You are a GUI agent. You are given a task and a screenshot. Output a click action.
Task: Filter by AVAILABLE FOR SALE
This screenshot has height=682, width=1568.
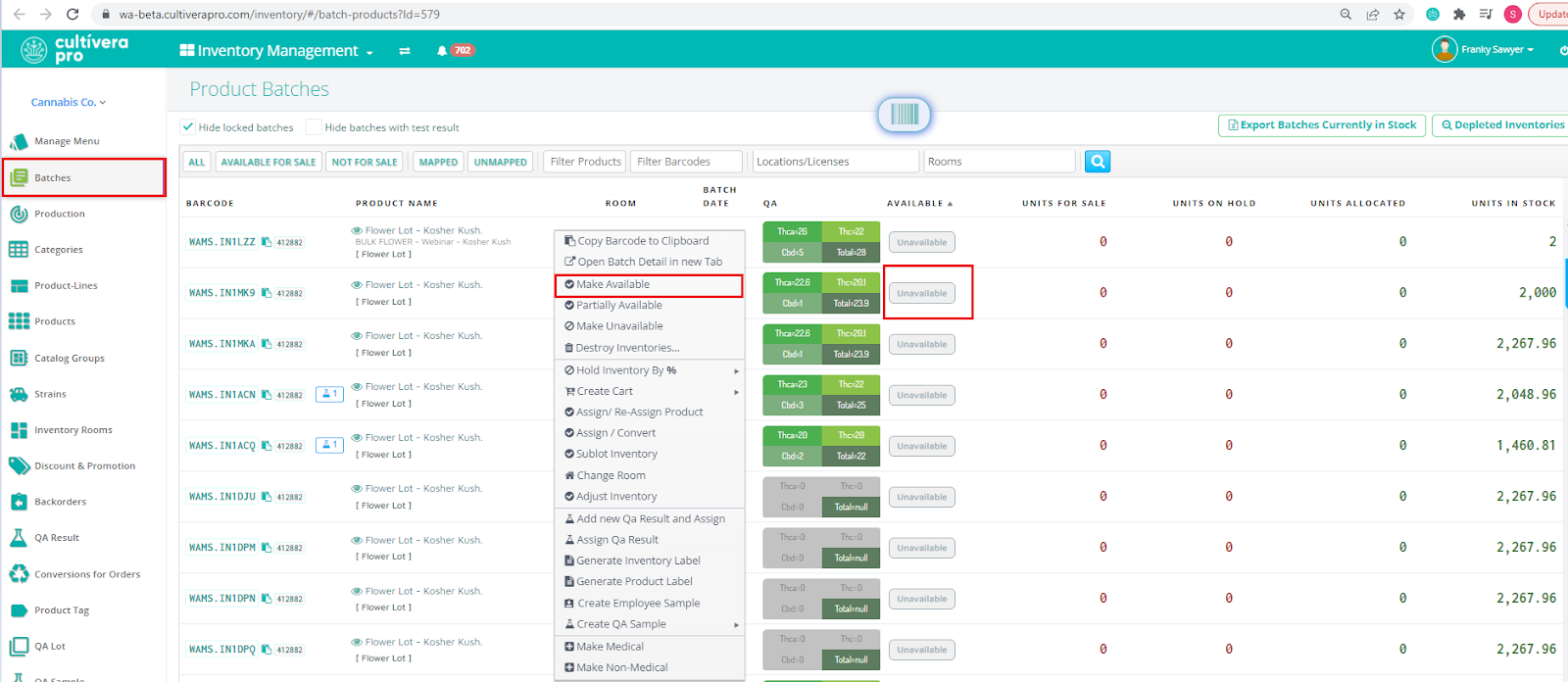point(269,162)
